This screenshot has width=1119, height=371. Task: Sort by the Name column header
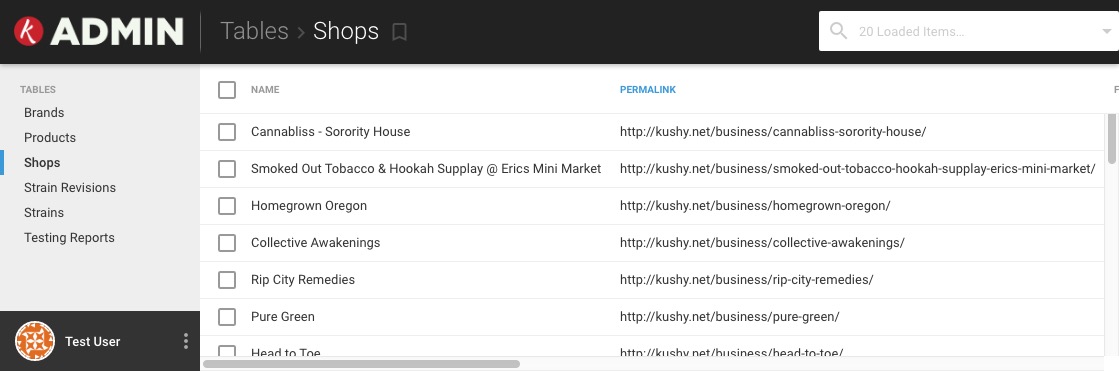[265, 90]
